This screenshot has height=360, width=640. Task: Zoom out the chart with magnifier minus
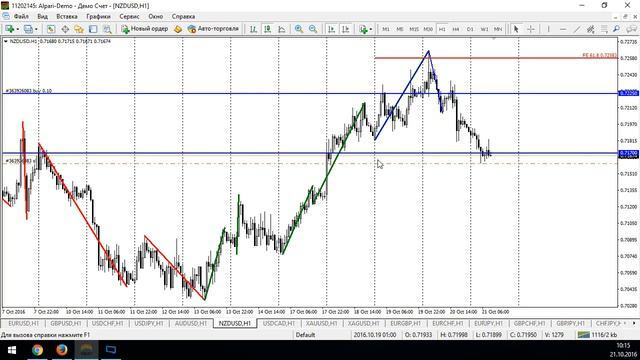pos(313,29)
